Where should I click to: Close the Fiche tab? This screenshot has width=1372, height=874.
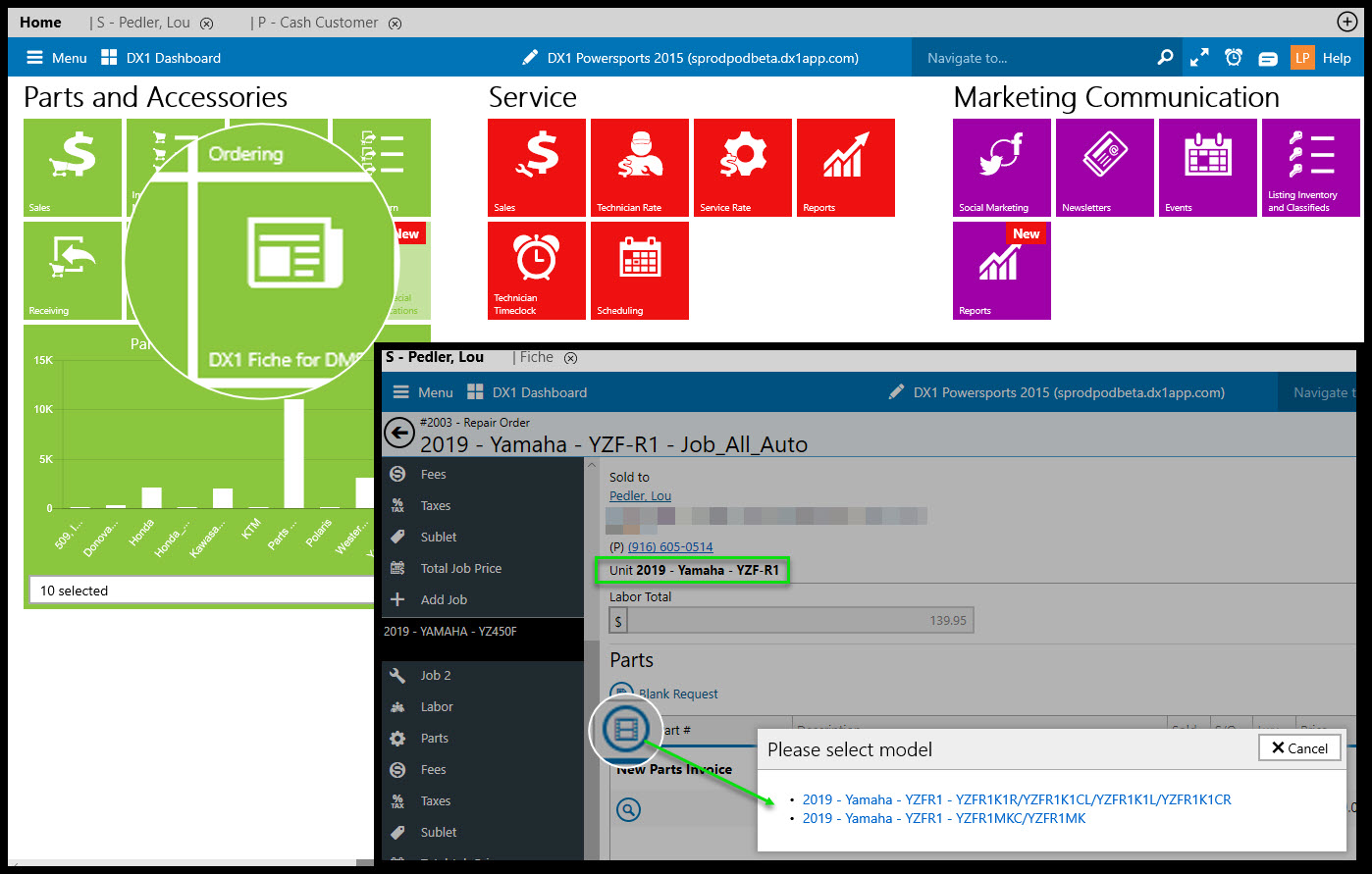click(x=570, y=358)
